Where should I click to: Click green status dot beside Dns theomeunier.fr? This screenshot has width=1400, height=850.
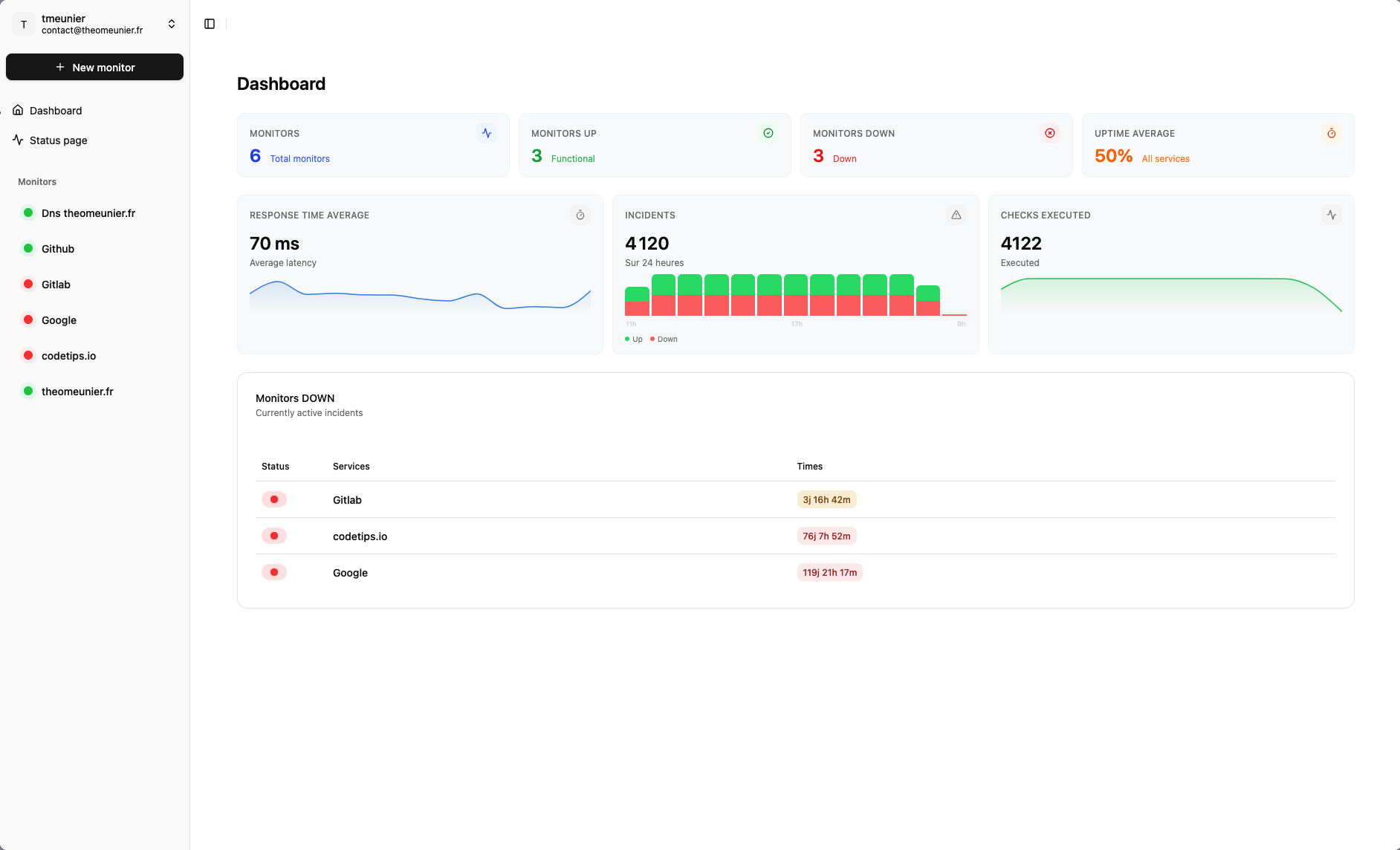(28, 212)
